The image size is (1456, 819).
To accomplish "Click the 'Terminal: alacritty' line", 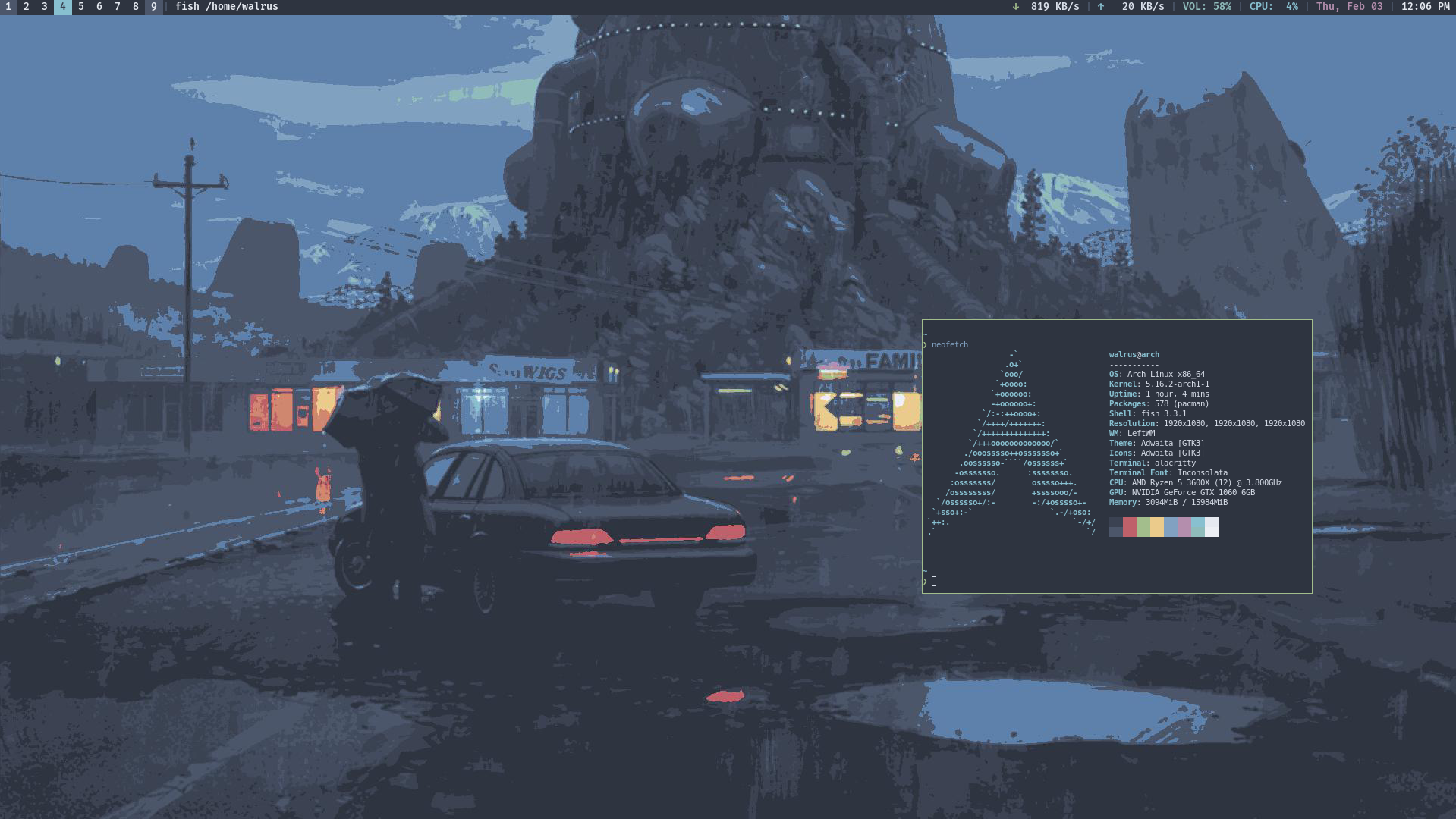I will click(1153, 463).
